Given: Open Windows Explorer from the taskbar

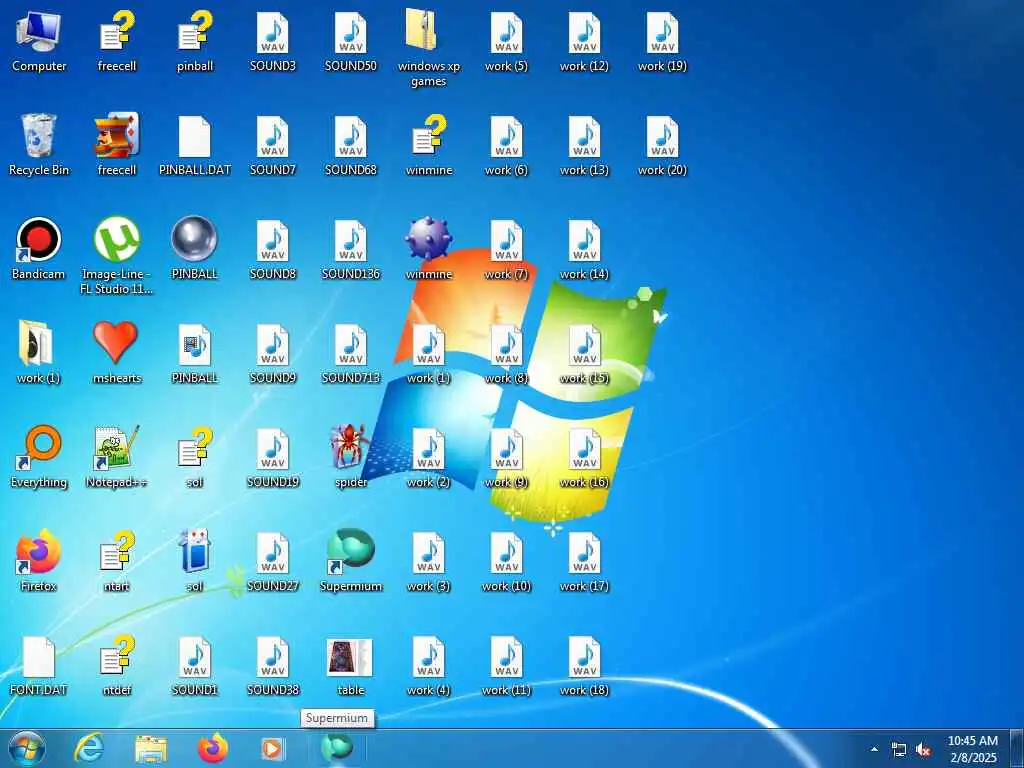Looking at the screenshot, I should pyautogui.click(x=151, y=749).
